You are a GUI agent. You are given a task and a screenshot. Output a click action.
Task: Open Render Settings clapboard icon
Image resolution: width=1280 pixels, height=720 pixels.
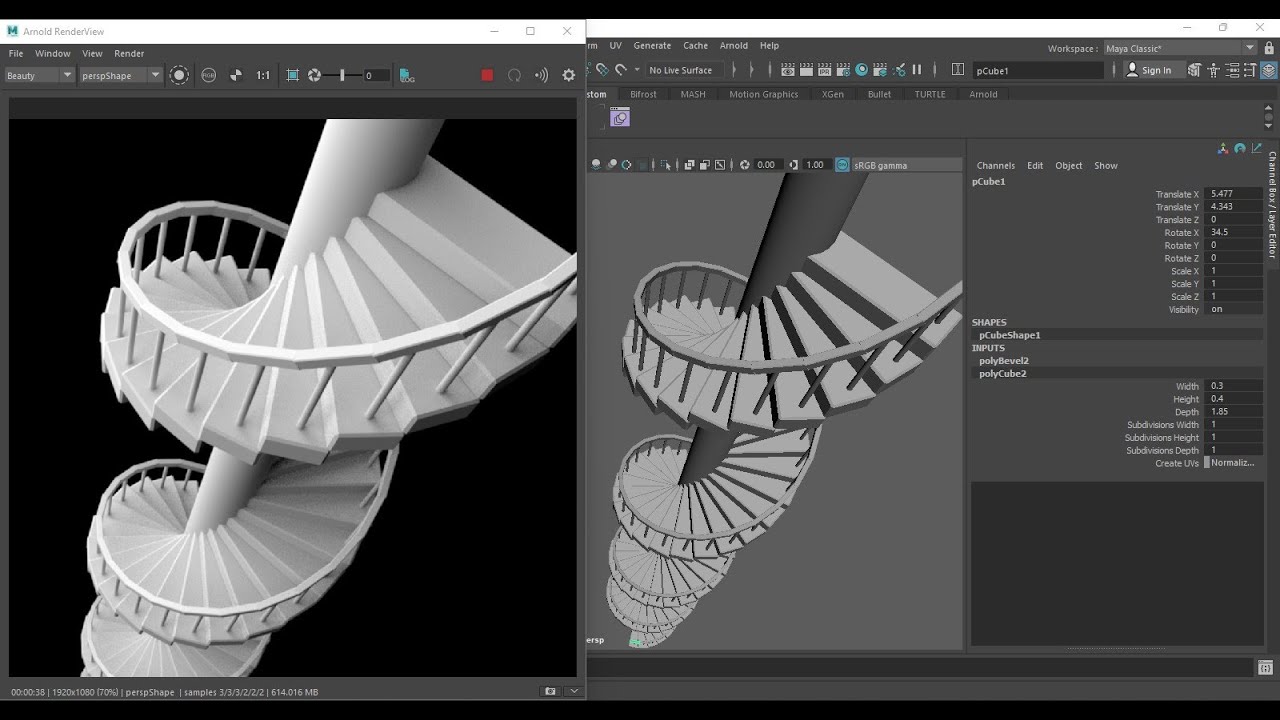click(843, 70)
